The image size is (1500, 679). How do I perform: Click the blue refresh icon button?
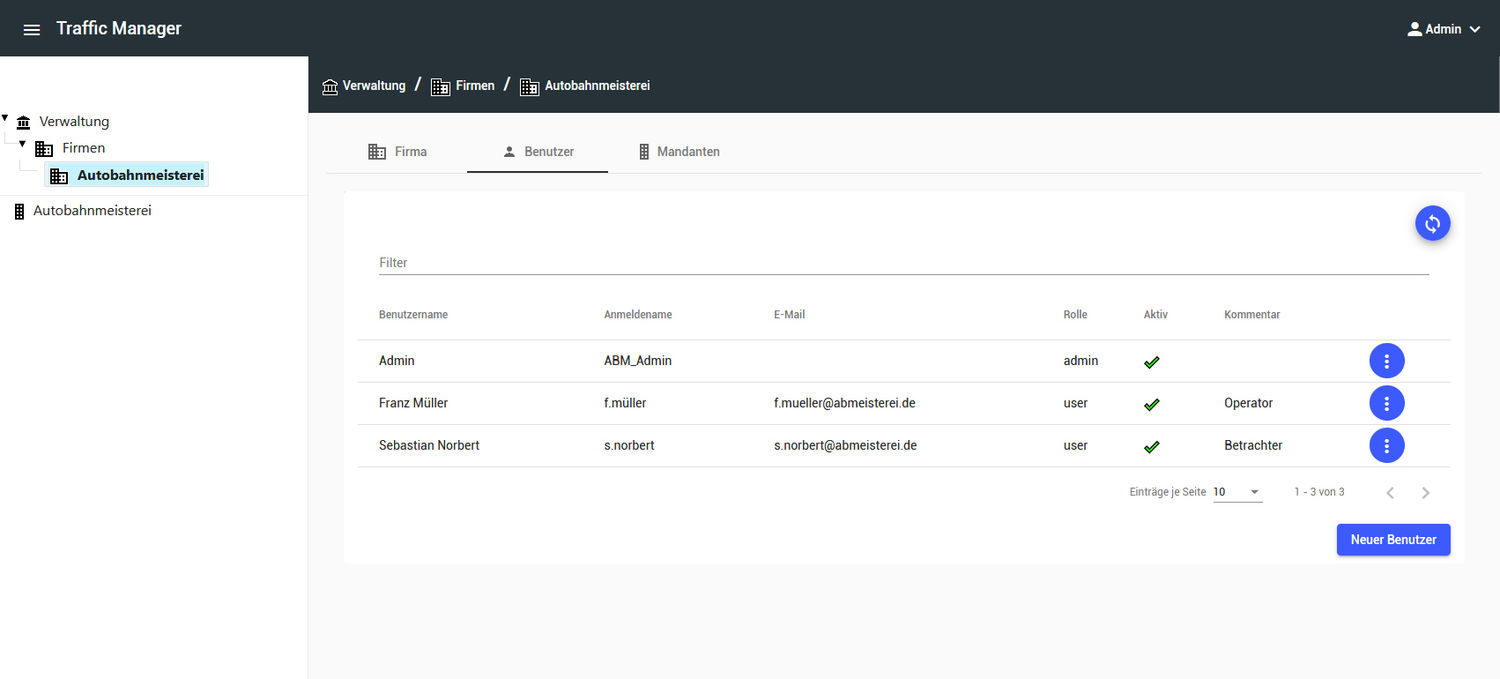[x=1432, y=224]
